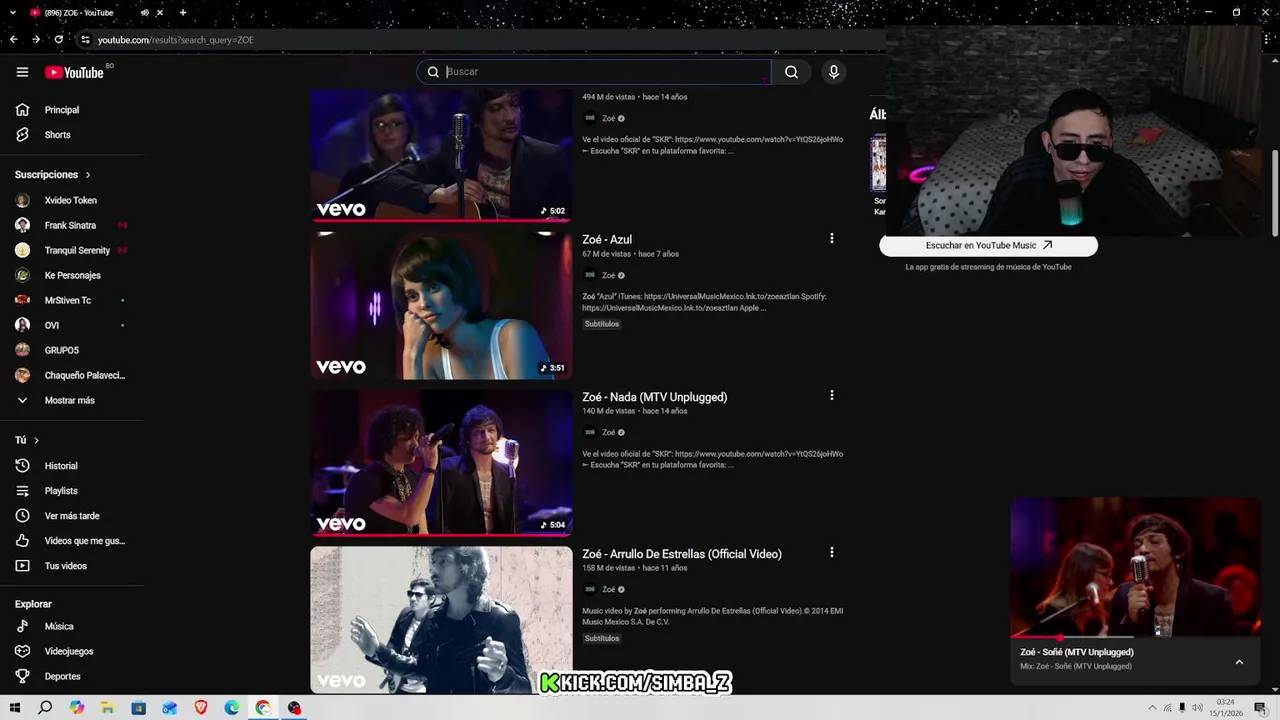The width and height of the screenshot is (1280, 720).
Task: Seek in the miniplayer progress bar
Action: 1135,637
